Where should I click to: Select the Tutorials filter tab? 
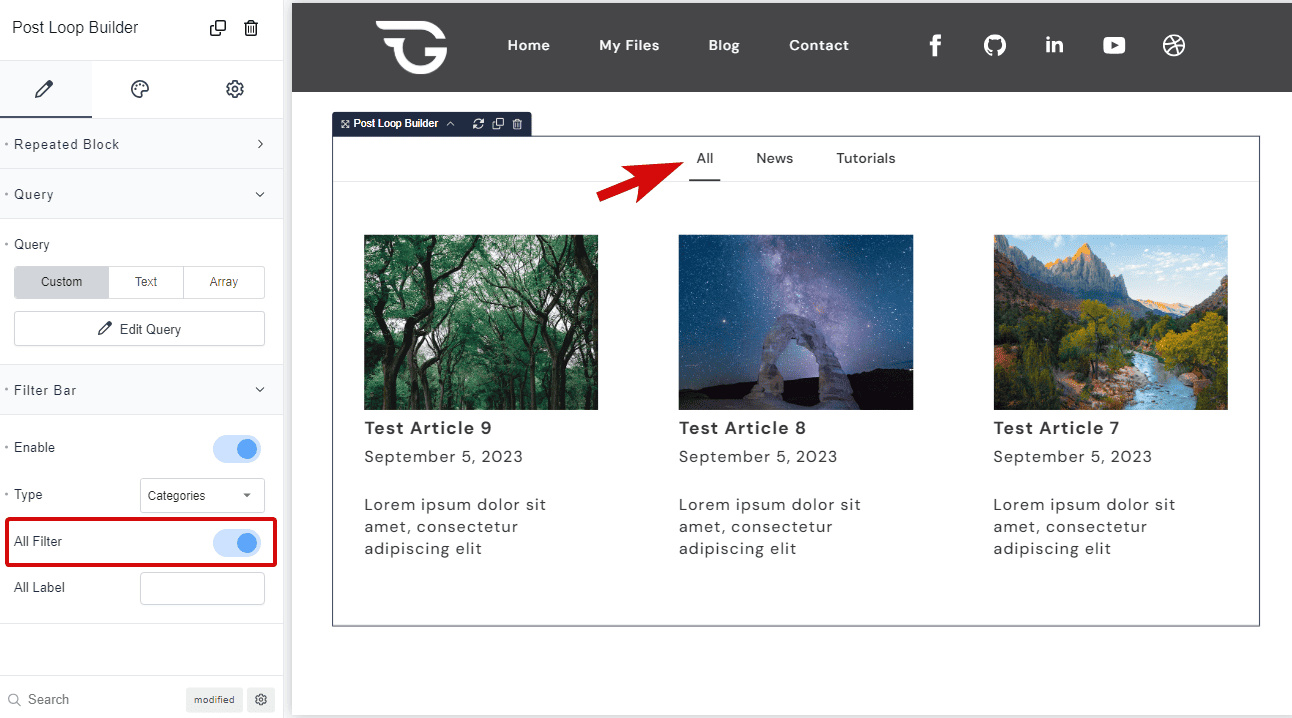(865, 158)
